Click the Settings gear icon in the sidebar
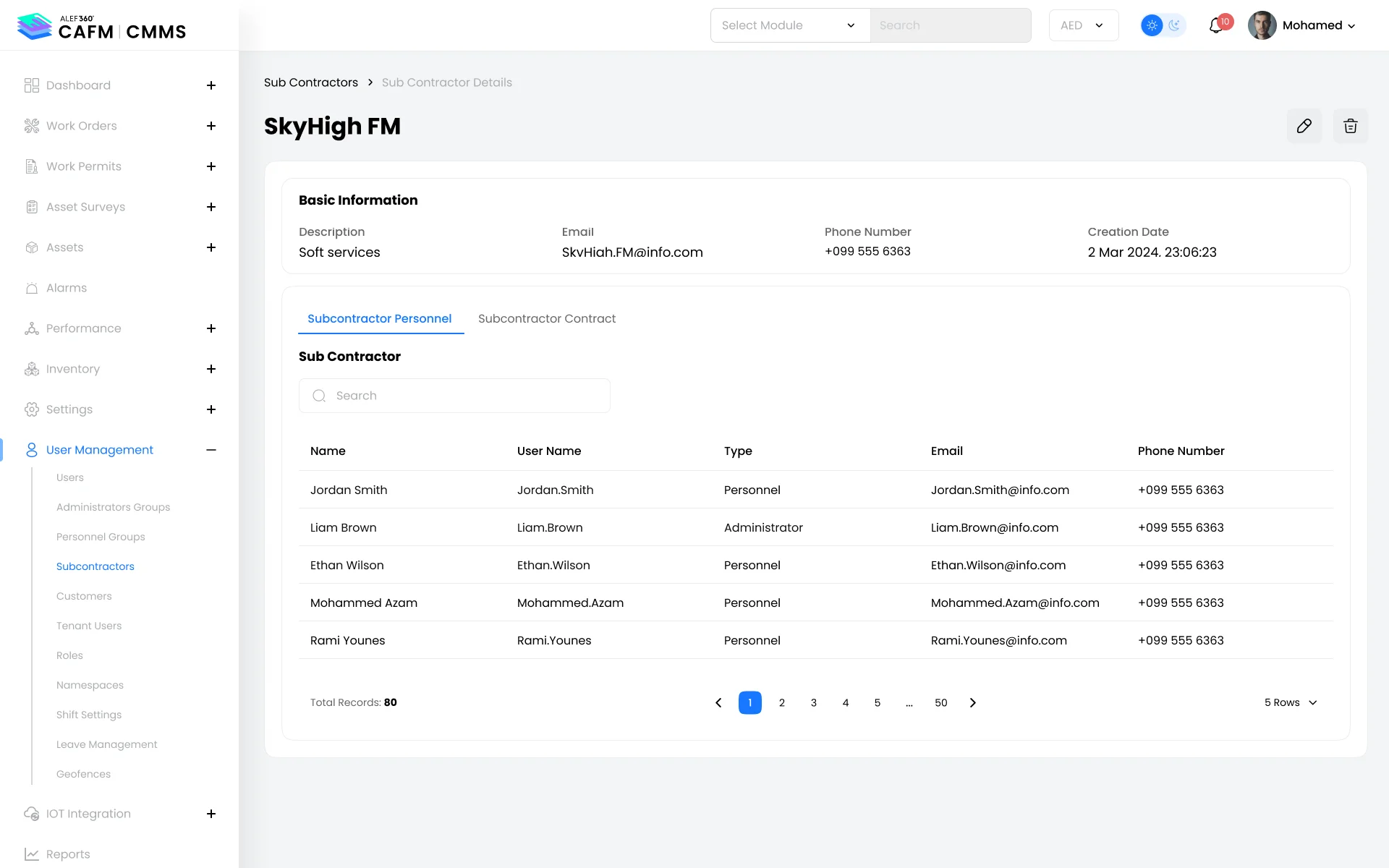The height and width of the screenshot is (868, 1389). (x=31, y=409)
